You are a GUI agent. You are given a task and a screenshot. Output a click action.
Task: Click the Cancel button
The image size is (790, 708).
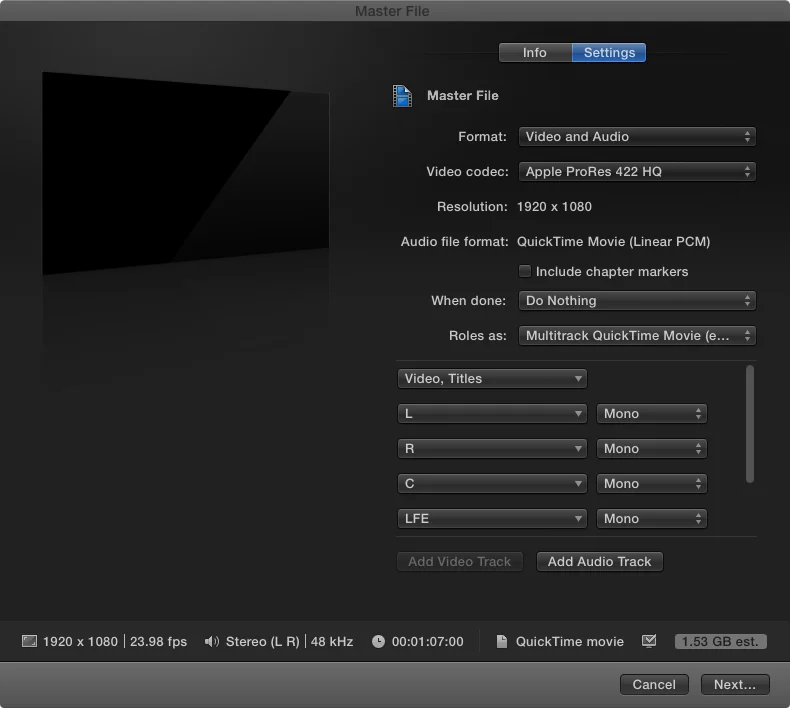(x=654, y=684)
